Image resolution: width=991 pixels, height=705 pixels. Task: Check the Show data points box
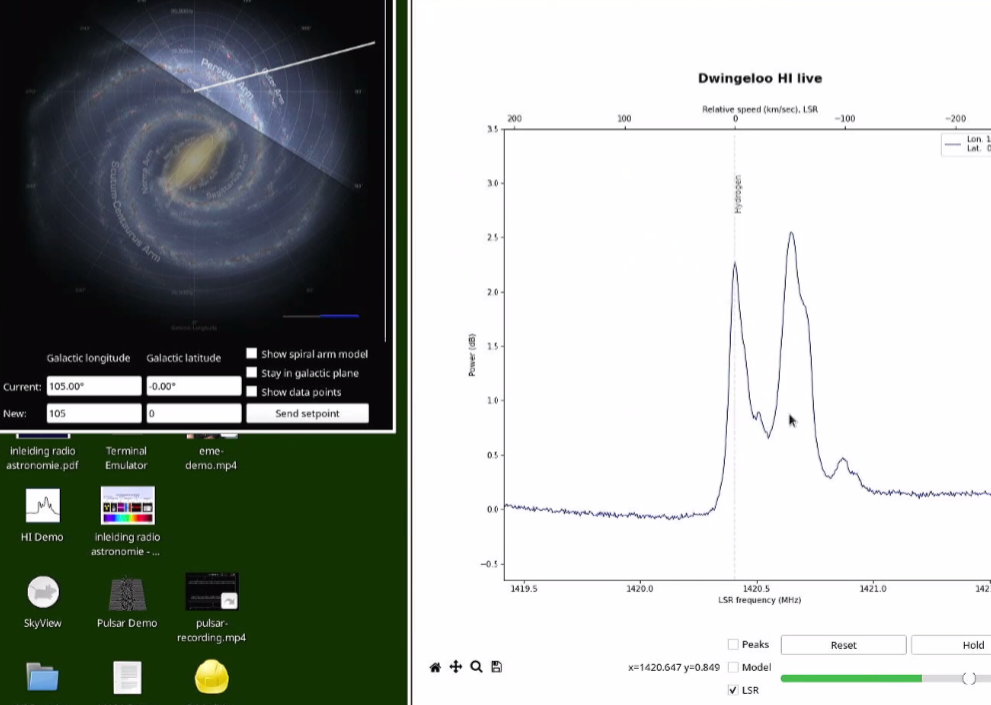point(252,392)
